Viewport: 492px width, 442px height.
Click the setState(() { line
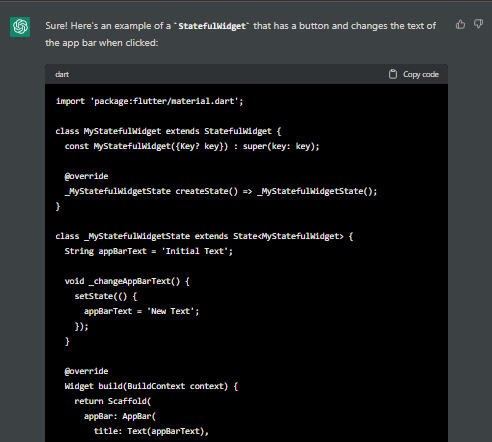tap(106, 296)
